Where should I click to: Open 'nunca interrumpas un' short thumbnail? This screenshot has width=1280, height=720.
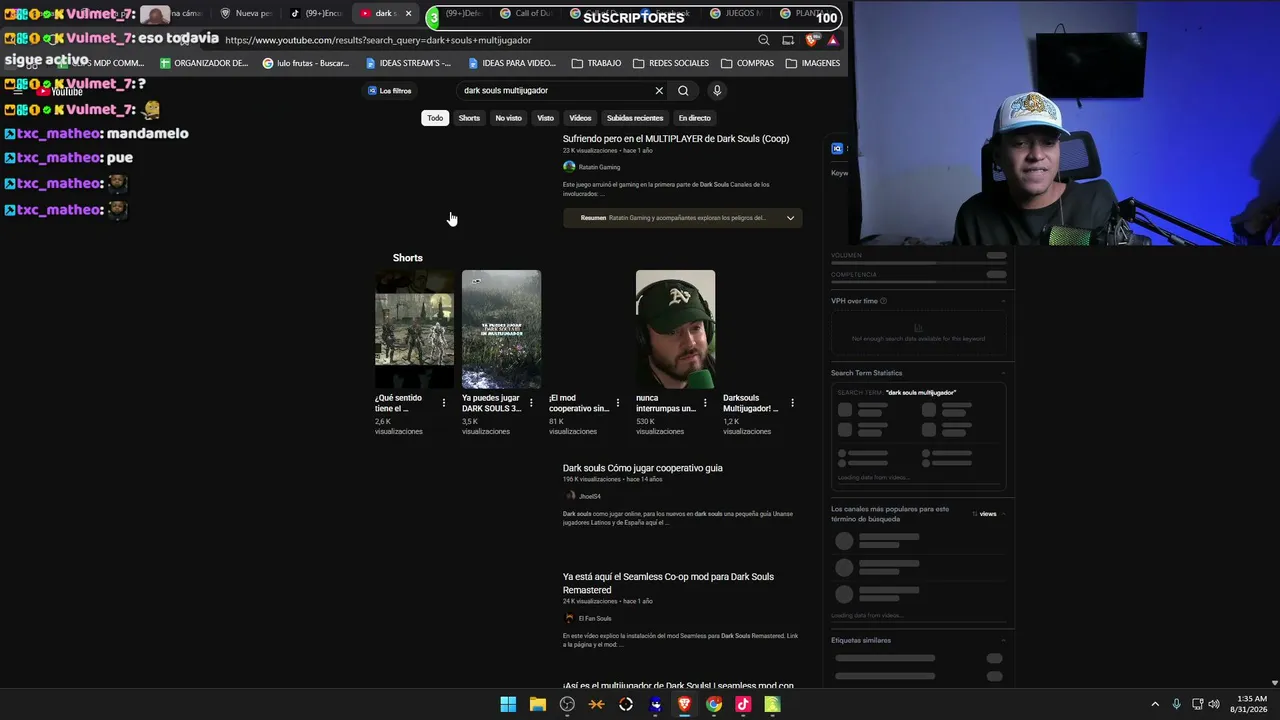tap(675, 329)
